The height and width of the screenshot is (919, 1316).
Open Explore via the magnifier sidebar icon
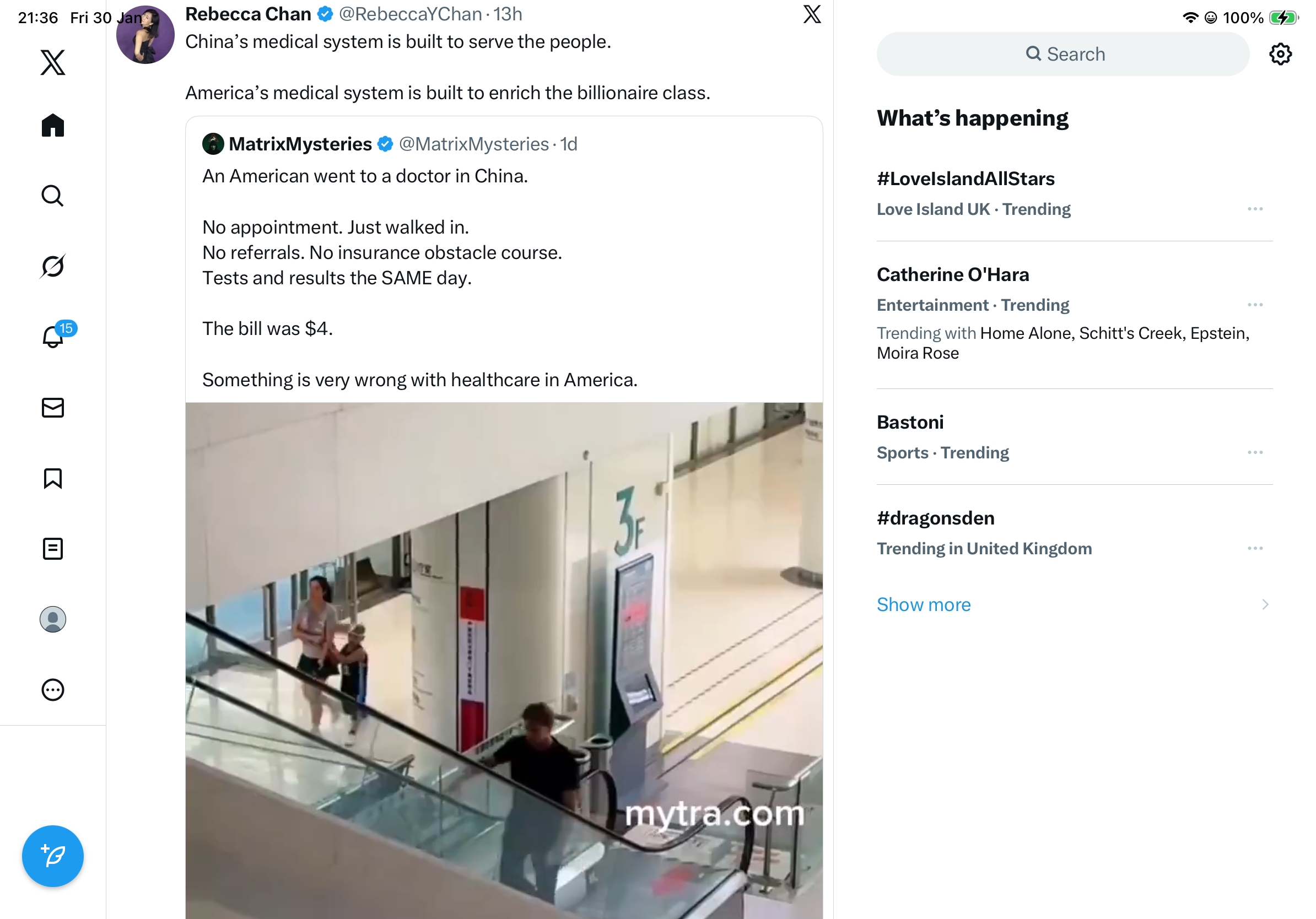53,196
